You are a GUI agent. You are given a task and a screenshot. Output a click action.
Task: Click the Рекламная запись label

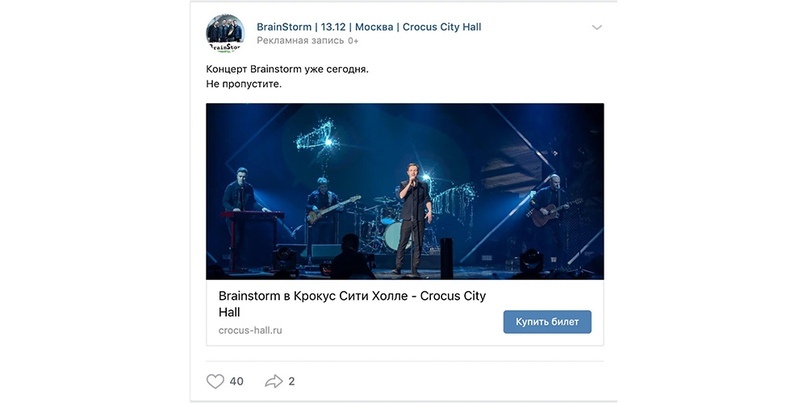click(x=301, y=41)
